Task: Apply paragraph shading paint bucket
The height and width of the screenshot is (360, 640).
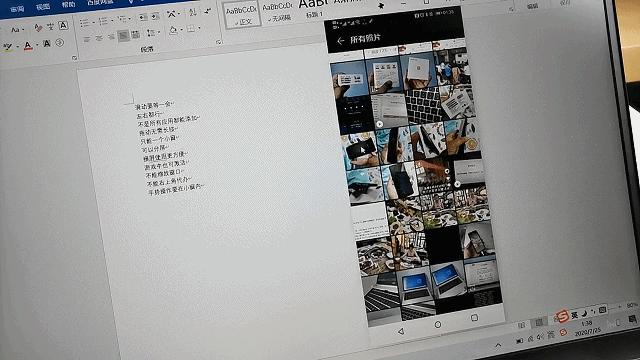Action: pyautogui.click(x=173, y=31)
